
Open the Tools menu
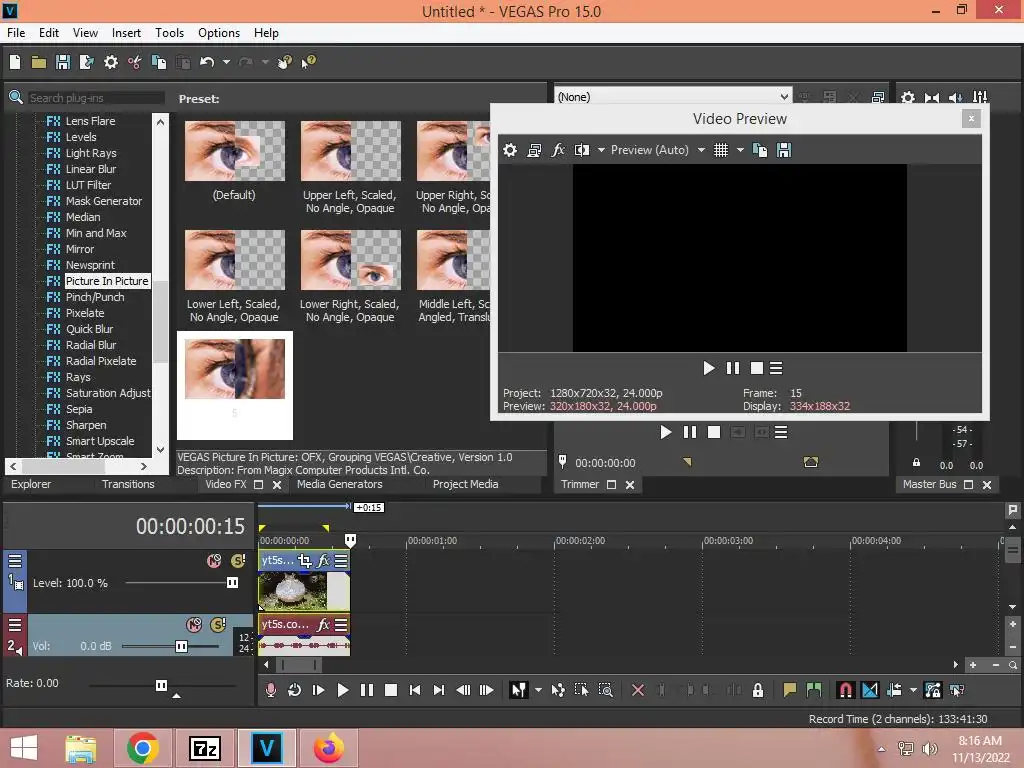click(169, 33)
